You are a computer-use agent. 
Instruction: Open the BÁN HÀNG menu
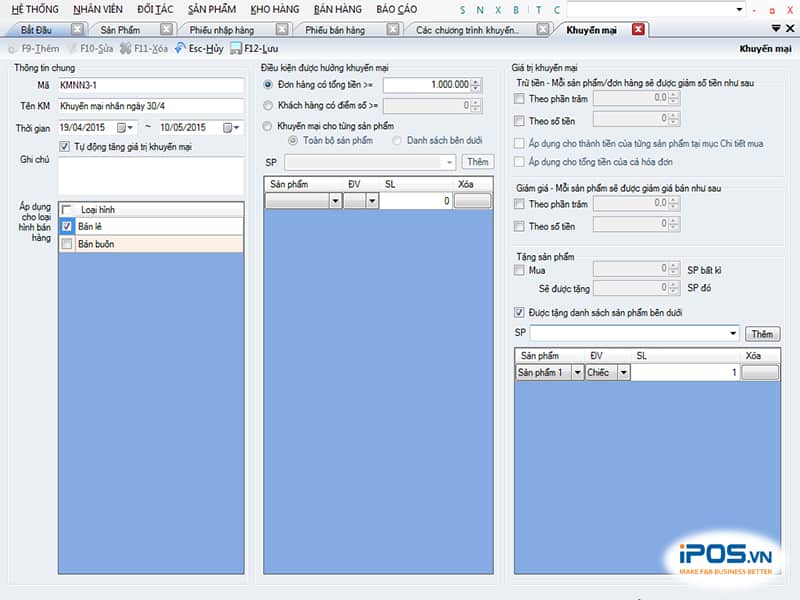click(x=337, y=9)
